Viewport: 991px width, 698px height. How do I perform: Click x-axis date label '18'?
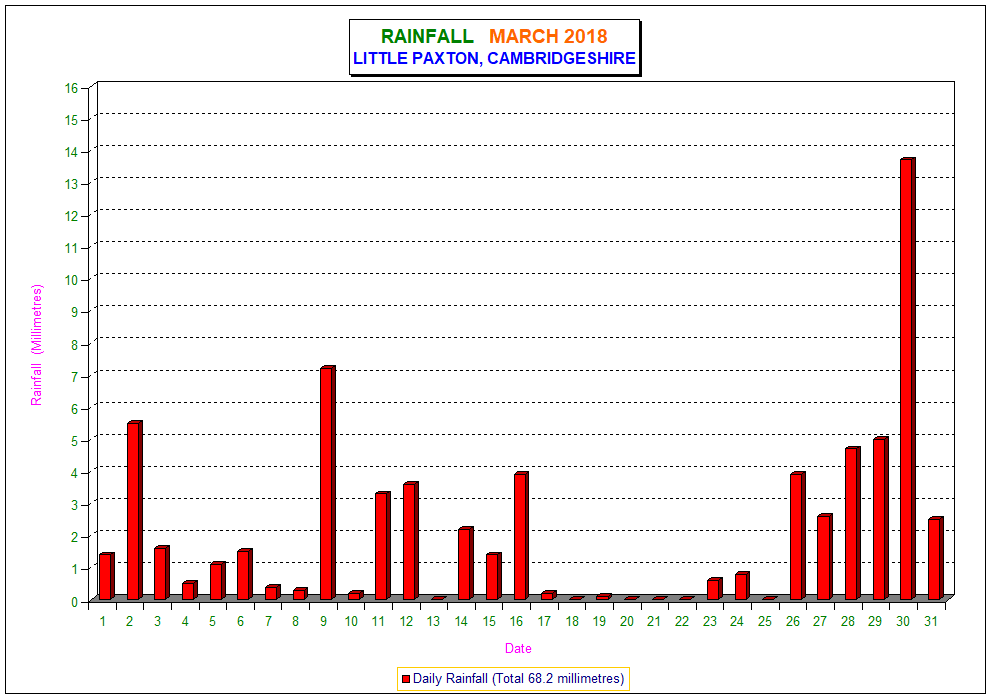click(572, 621)
